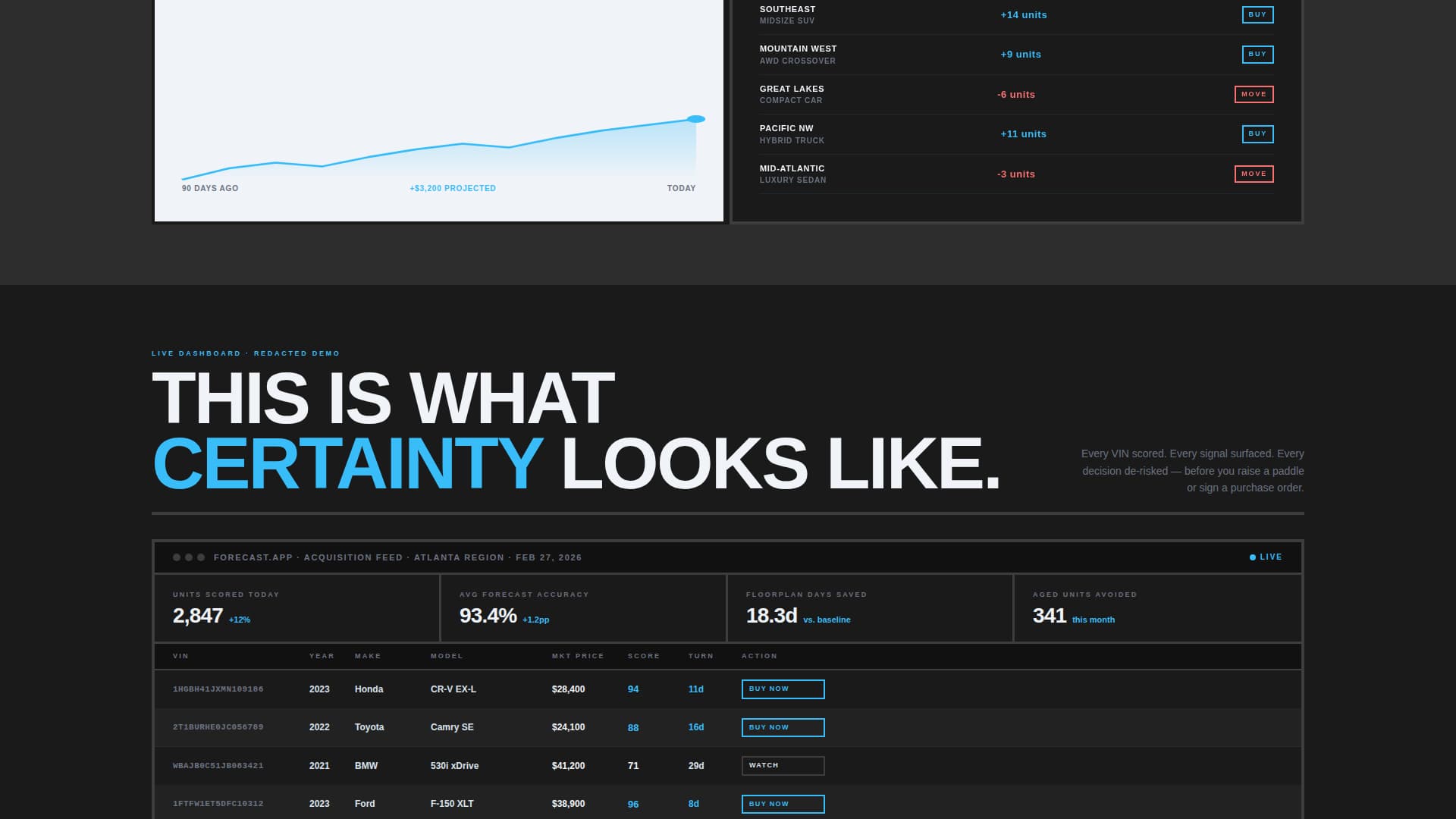Click the third titlebar dot on the acquisition feed

(199, 556)
